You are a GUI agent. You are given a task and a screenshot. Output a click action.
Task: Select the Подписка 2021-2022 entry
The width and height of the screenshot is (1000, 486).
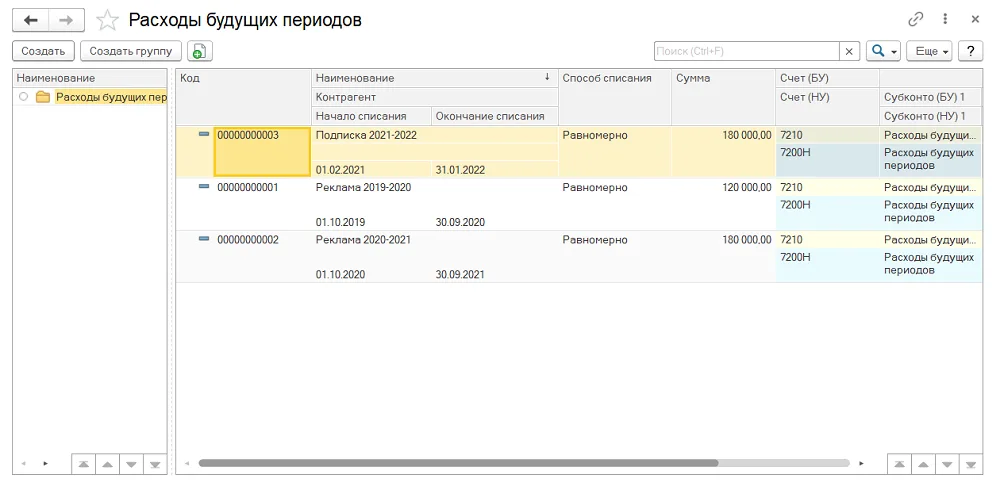coord(366,135)
